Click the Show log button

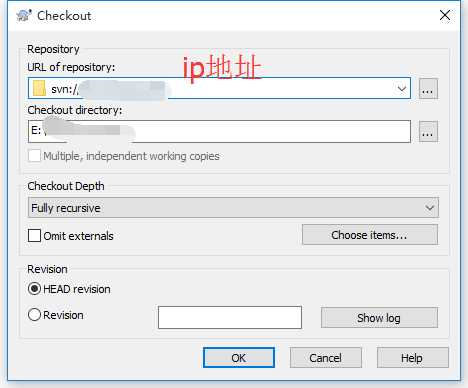[x=379, y=318]
